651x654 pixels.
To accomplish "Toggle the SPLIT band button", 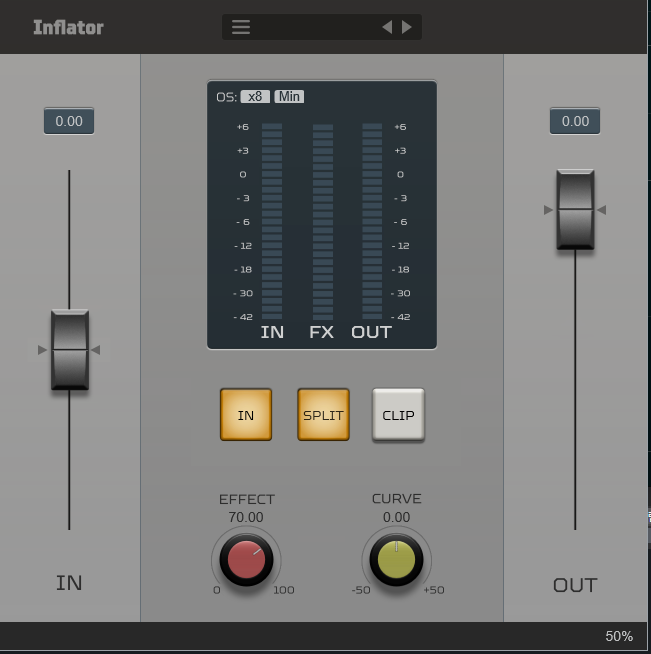I will click(x=323, y=415).
